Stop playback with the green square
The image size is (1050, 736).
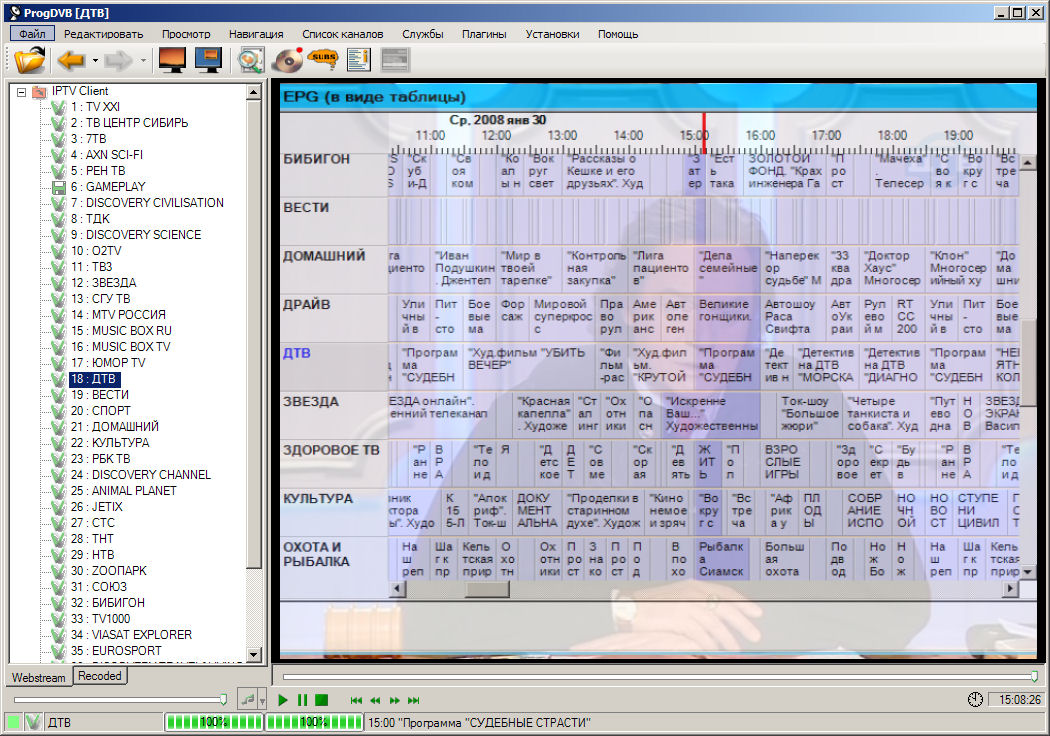click(321, 701)
